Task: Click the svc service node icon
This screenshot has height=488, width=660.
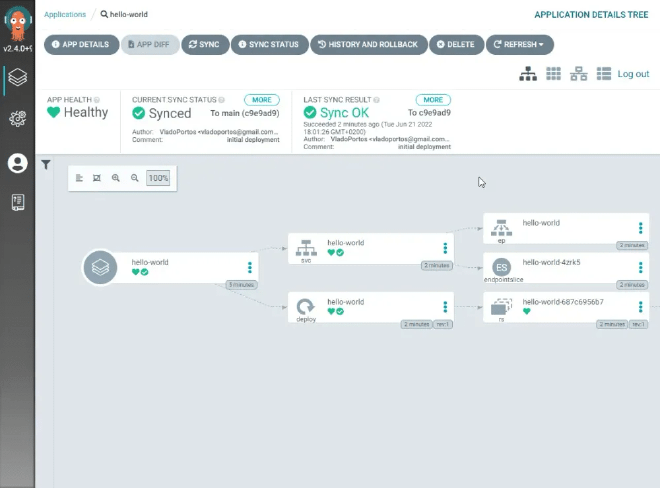Action: [x=306, y=248]
